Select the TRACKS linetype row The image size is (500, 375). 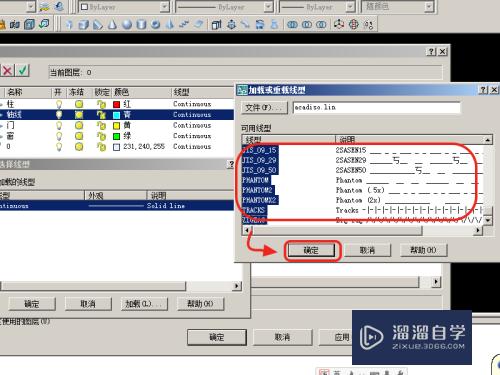[362, 210]
